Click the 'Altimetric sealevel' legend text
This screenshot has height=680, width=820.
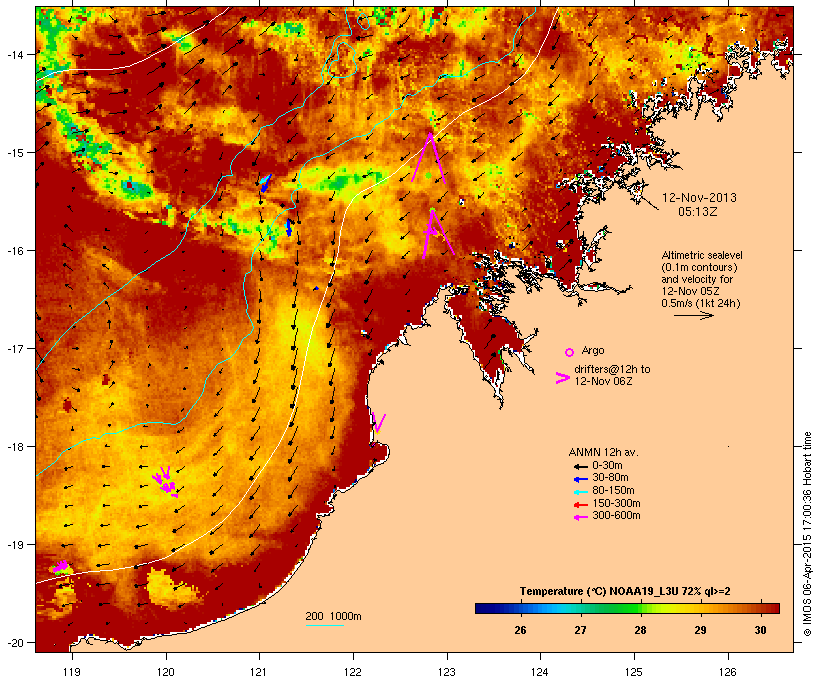(x=702, y=255)
